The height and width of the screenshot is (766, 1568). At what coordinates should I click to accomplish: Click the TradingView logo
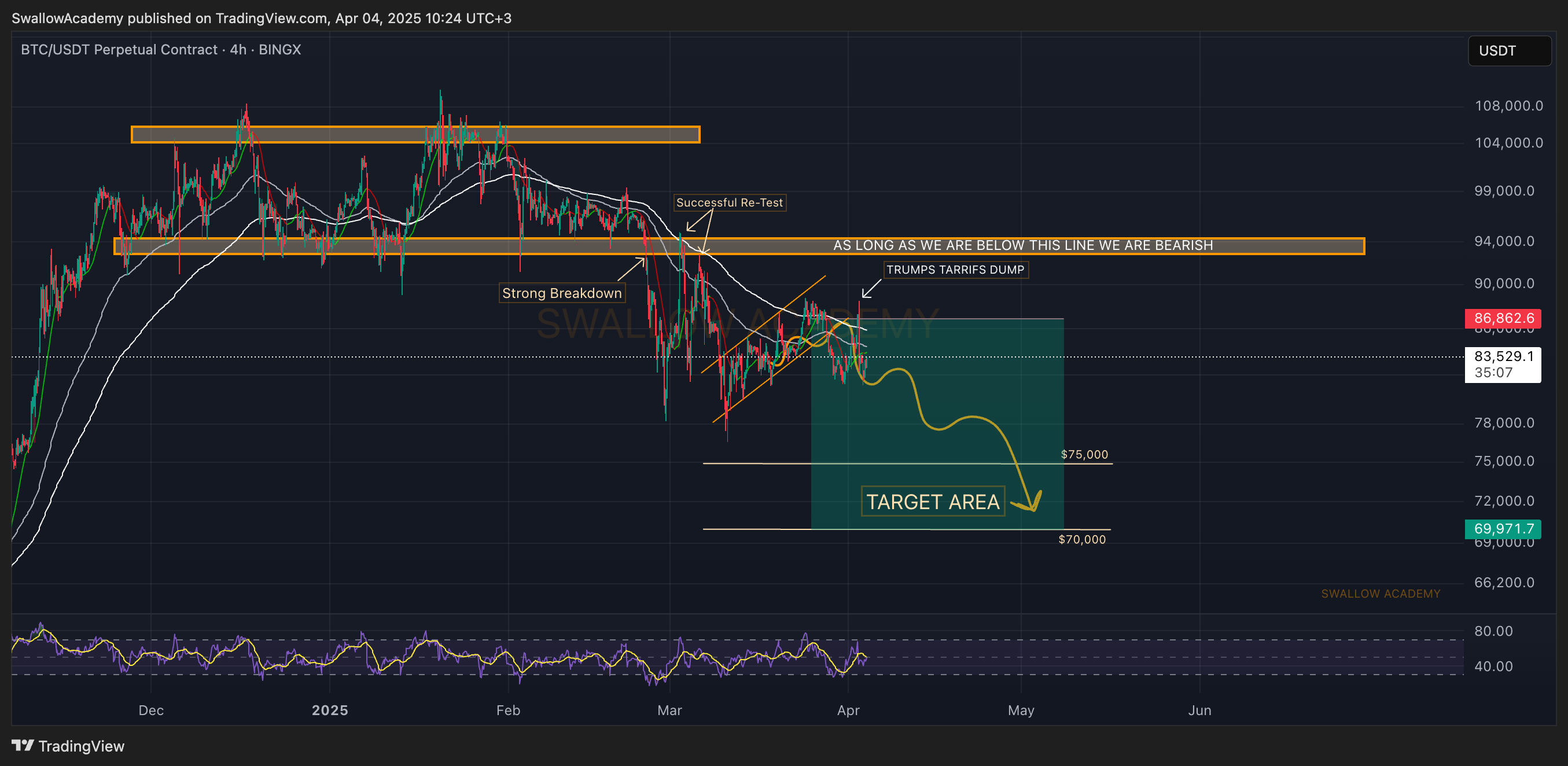(x=68, y=746)
